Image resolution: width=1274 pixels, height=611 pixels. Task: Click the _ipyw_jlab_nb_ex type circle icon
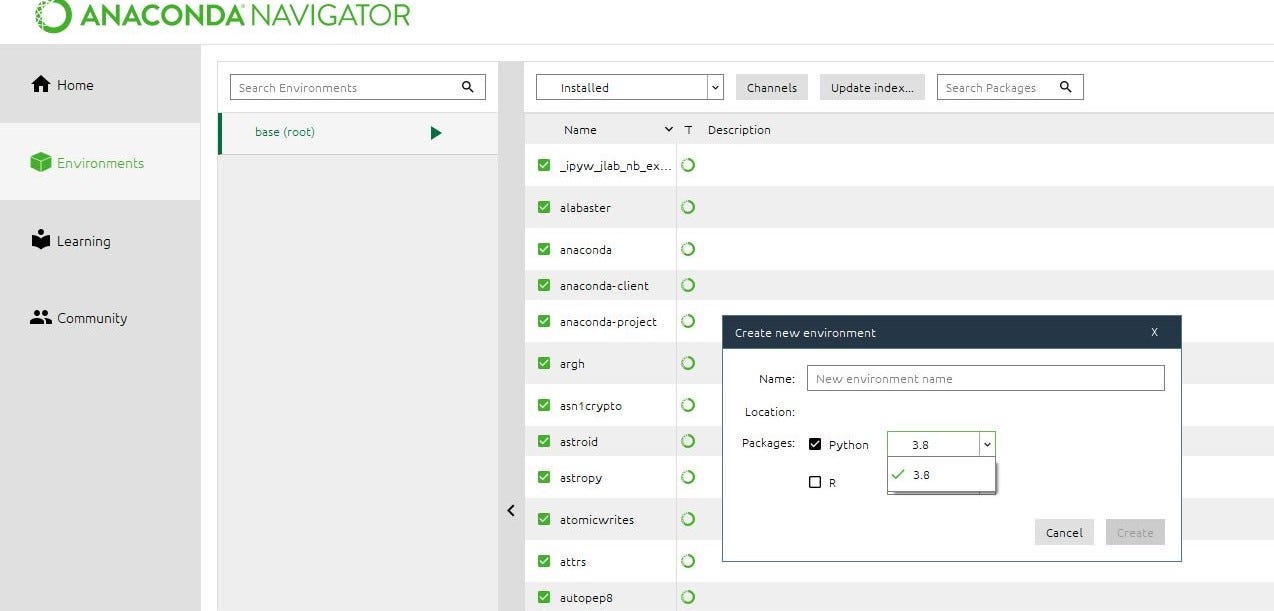point(688,165)
